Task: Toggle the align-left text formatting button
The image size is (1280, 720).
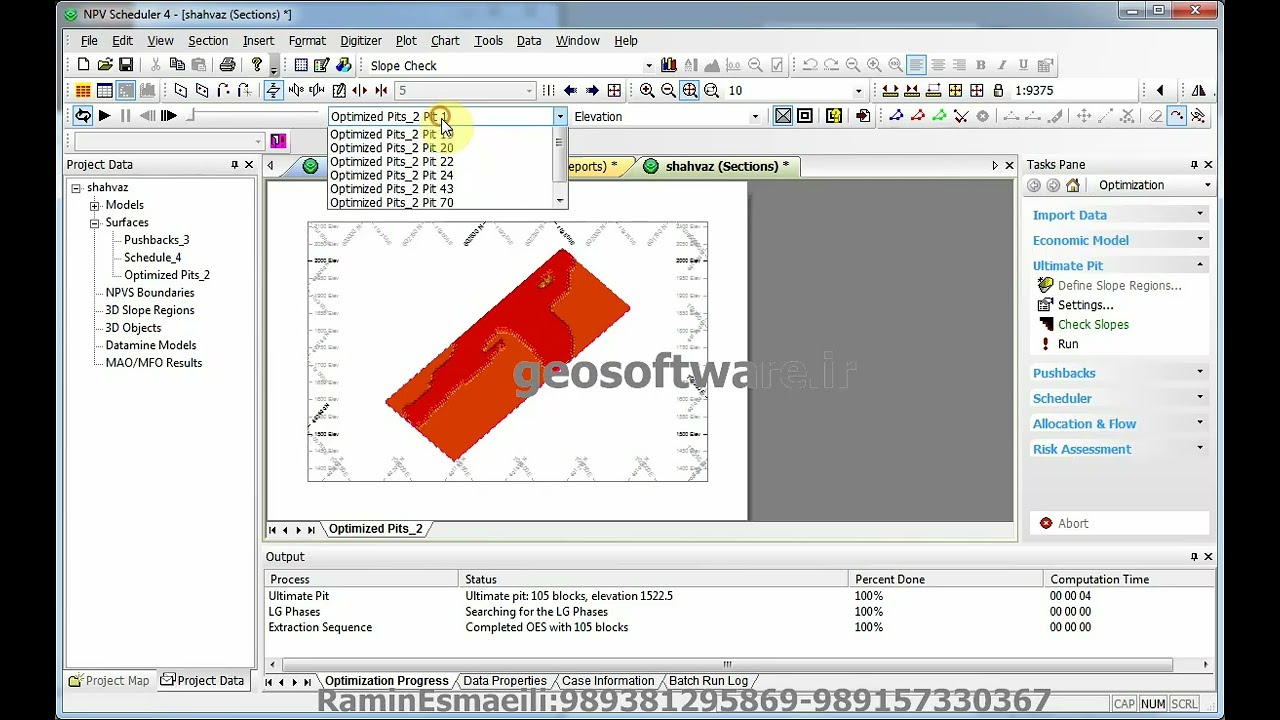Action: (916, 65)
